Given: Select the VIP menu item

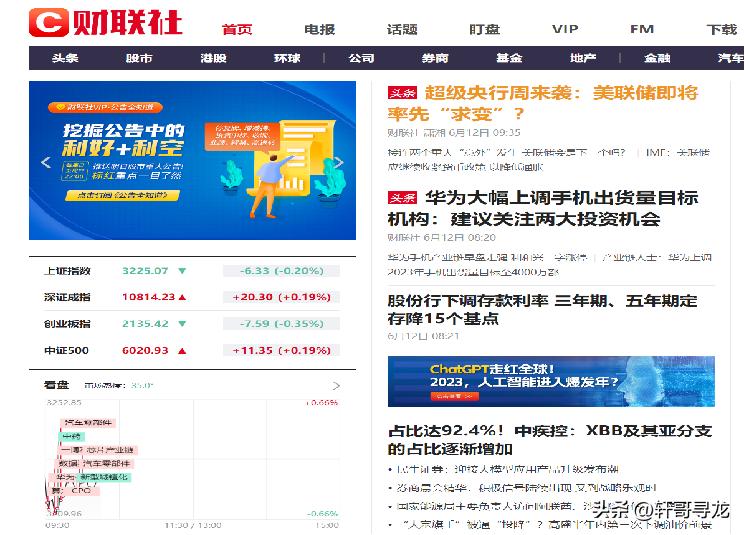Looking at the screenshot, I should tap(565, 29).
